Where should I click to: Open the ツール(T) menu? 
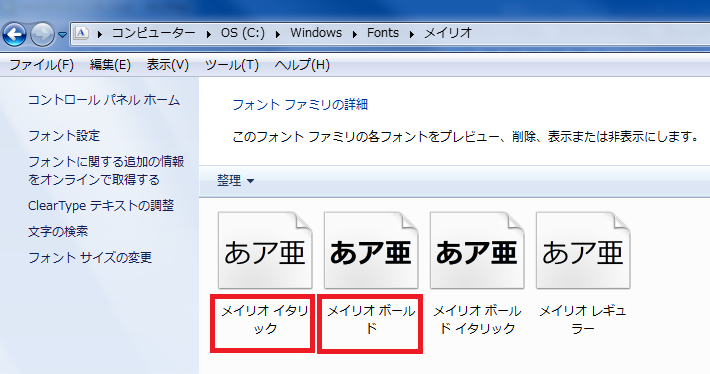click(232, 65)
